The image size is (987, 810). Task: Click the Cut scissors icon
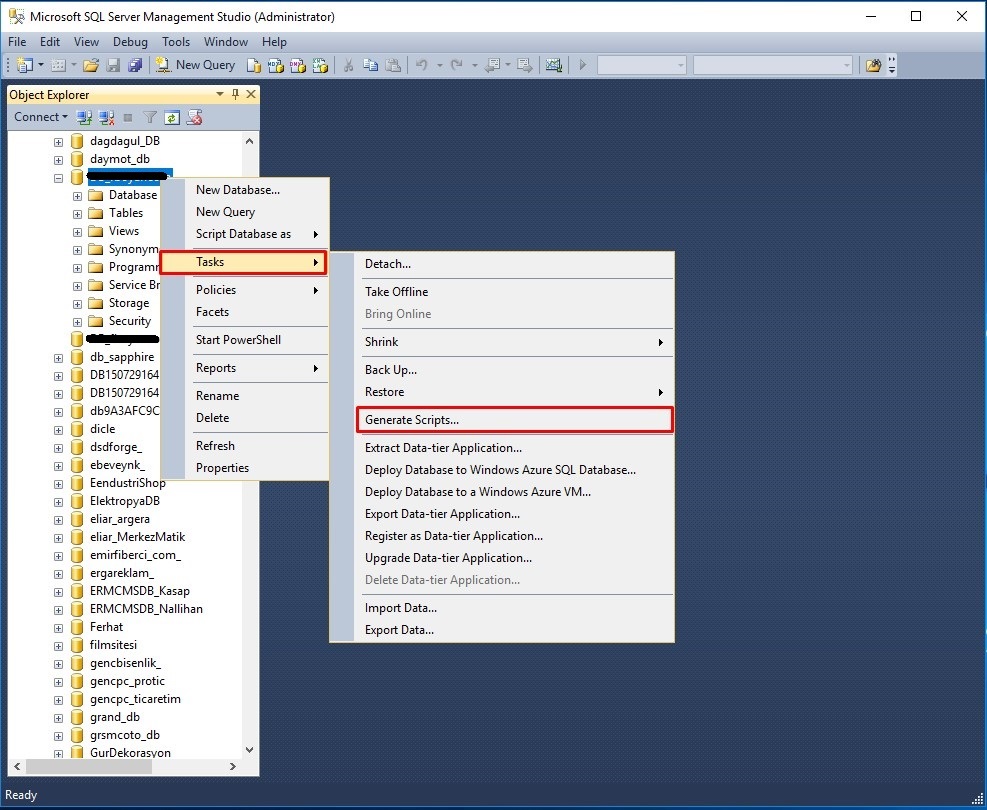click(x=348, y=65)
